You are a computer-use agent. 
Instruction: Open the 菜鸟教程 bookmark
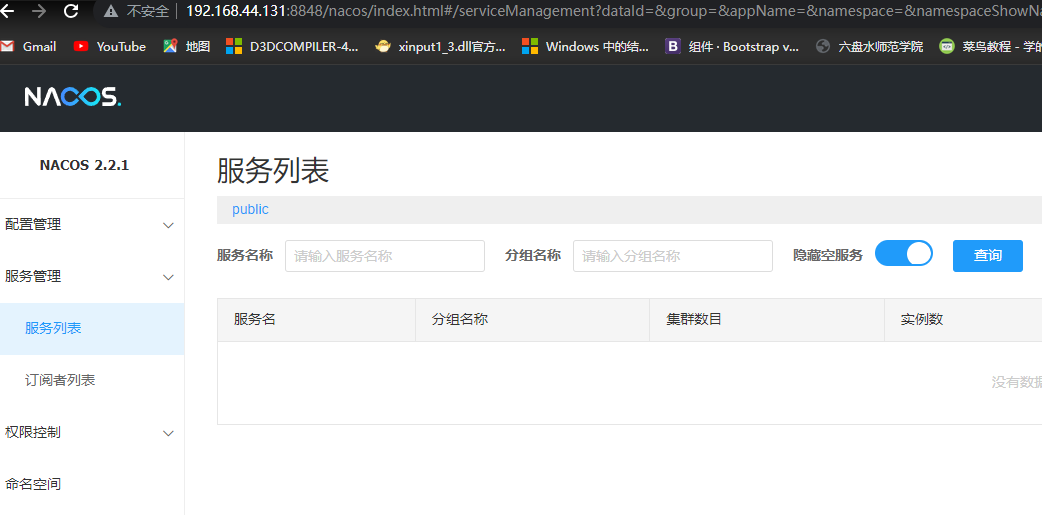(990, 47)
